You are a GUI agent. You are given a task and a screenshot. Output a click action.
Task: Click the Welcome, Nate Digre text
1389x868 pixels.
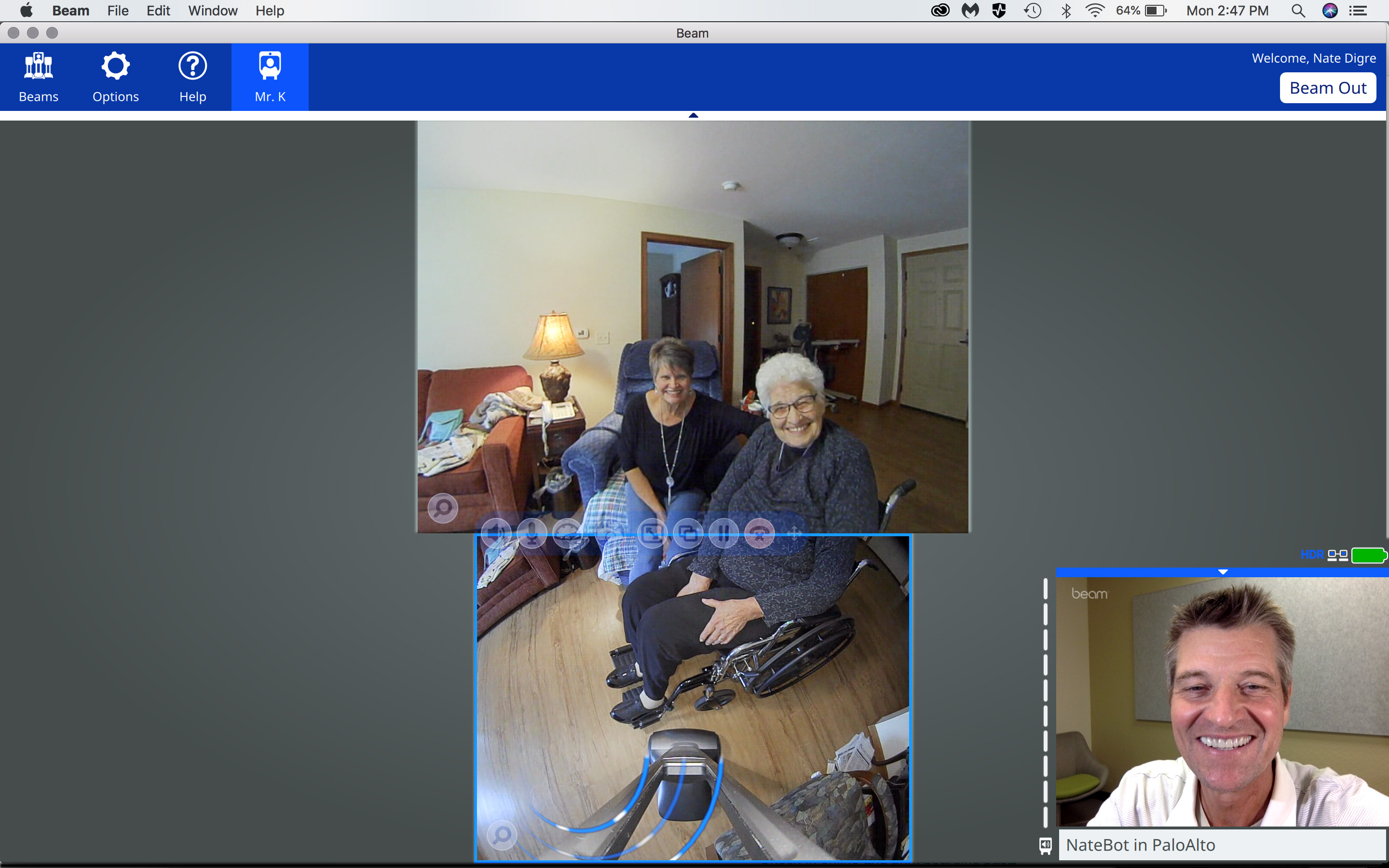(x=1314, y=58)
